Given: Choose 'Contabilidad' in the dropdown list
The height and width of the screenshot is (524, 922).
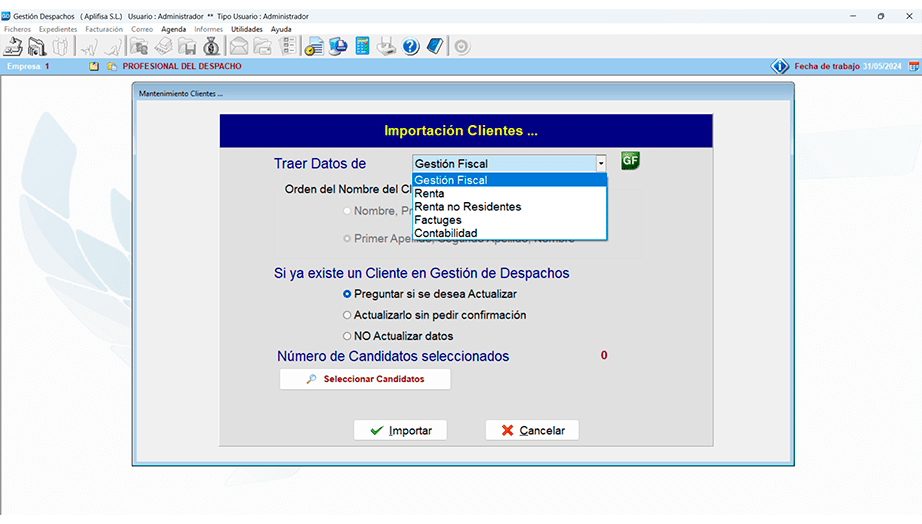Looking at the screenshot, I should coord(445,233).
